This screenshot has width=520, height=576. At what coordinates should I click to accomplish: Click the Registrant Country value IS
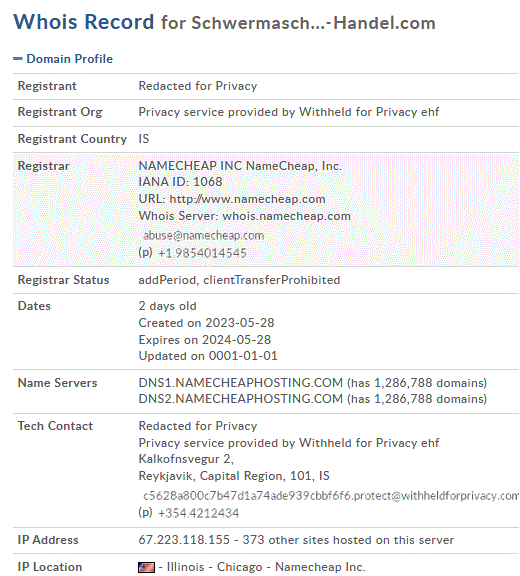(x=144, y=139)
